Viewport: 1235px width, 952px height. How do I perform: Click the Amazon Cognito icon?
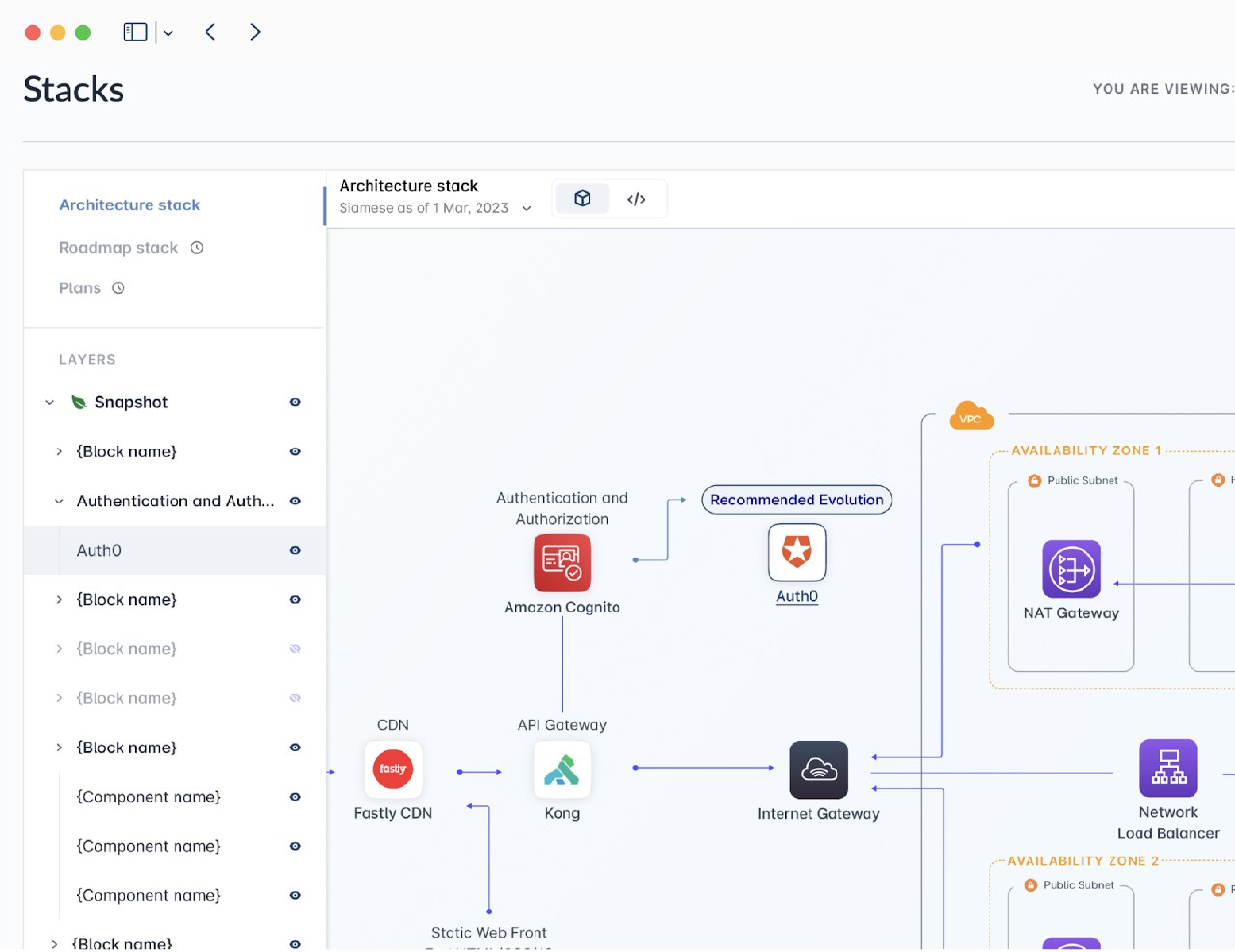[x=562, y=562]
